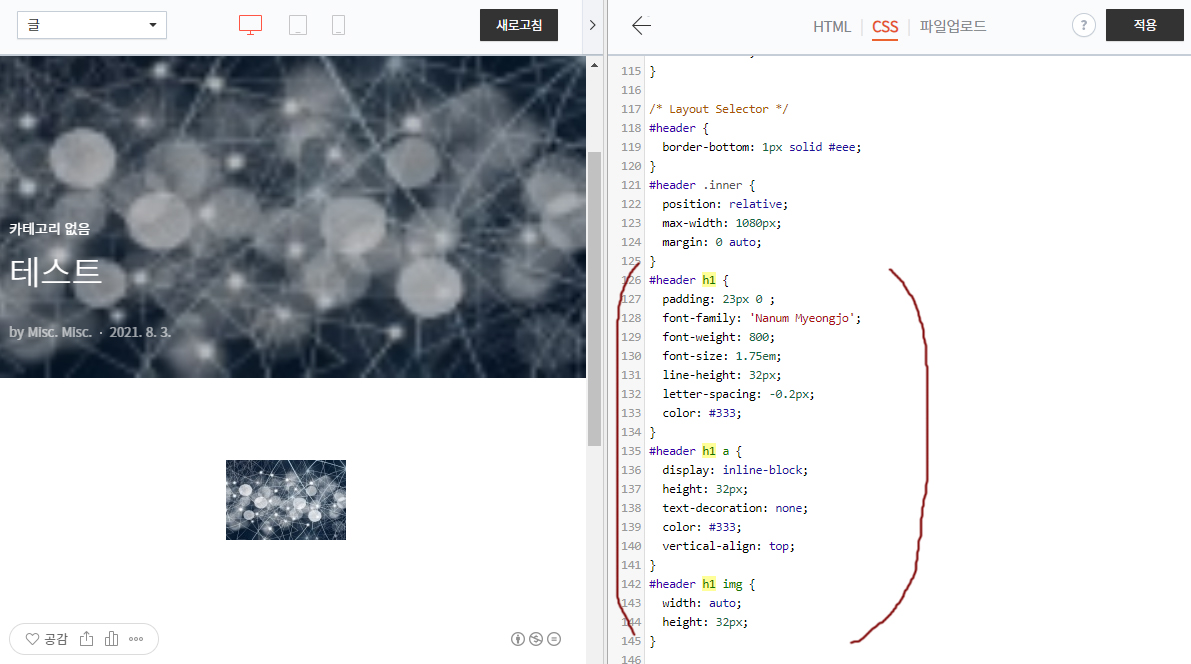The height and width of the screenshot is (664, 1191).
Task: Open the more options ellipsis icon
Action: [x=136, y=639]
